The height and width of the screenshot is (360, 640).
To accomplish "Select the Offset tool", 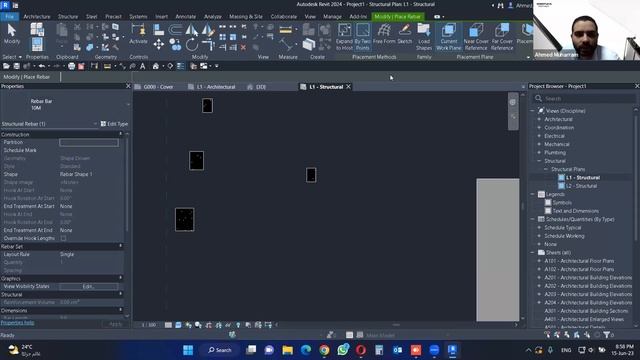I will pyautogui.click(x=176, y=30).
